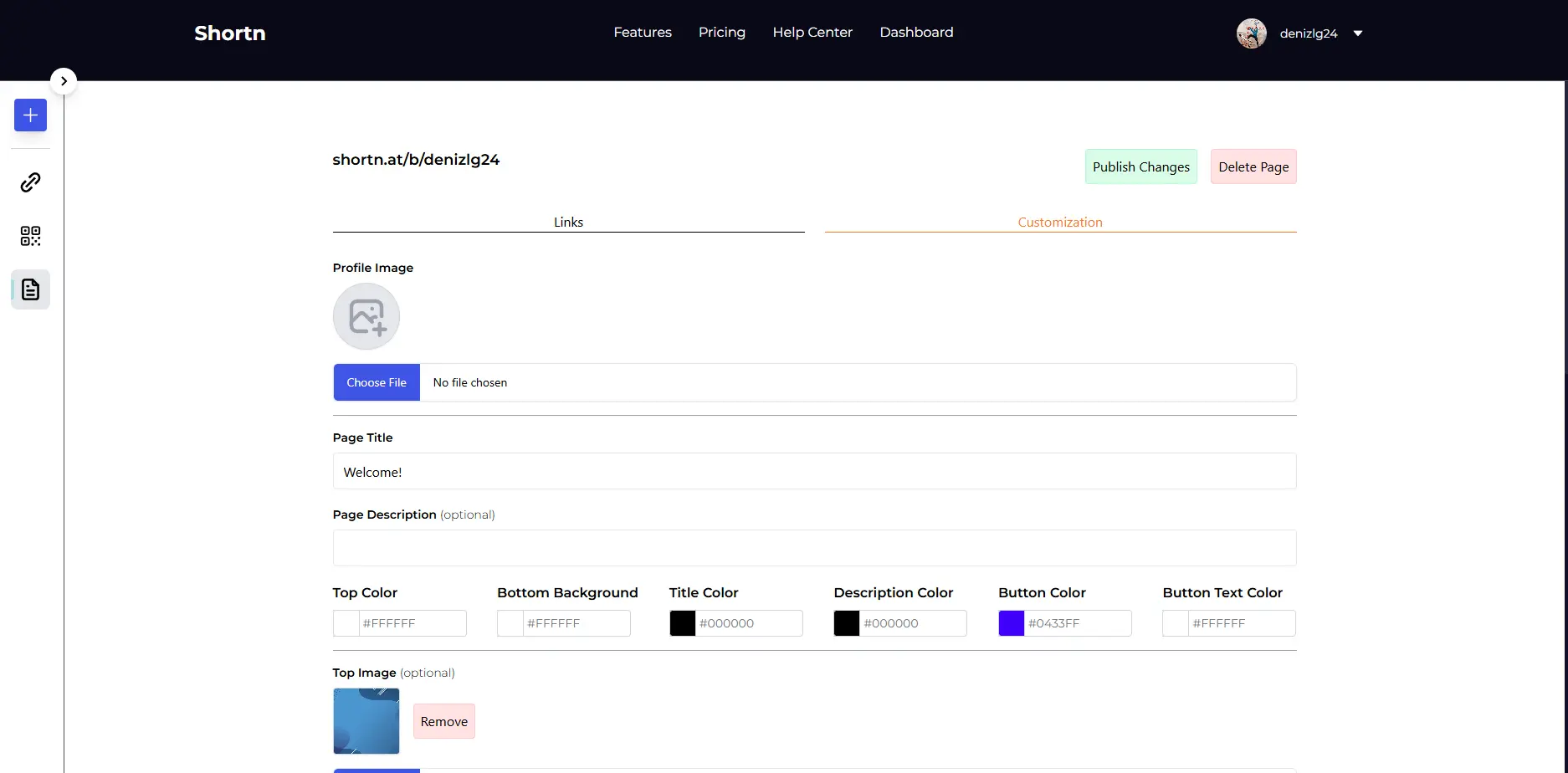
Task: Open the Title Color black swatch
Action: coord(682,623)
